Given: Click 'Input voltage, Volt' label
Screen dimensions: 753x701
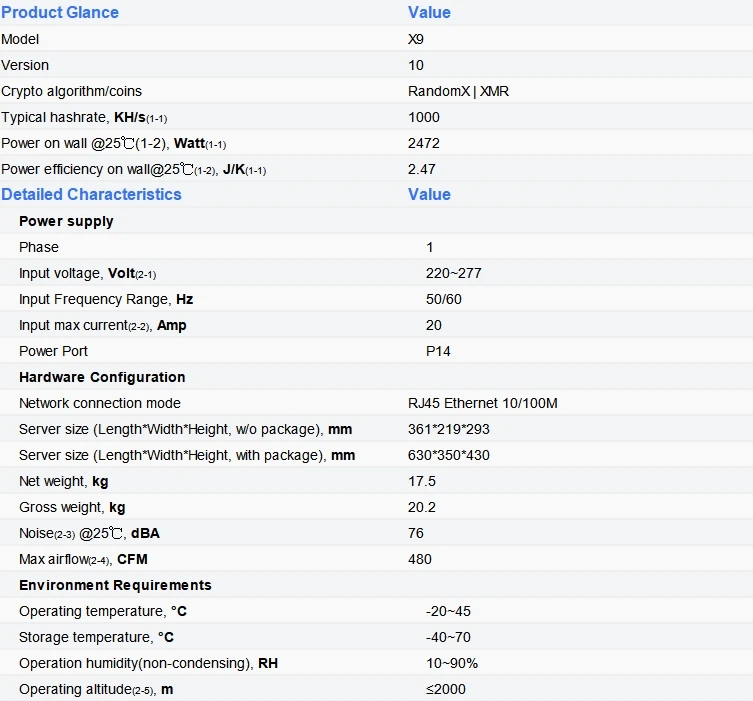Looking at the screenshot, I should click(x=87, y=273).
